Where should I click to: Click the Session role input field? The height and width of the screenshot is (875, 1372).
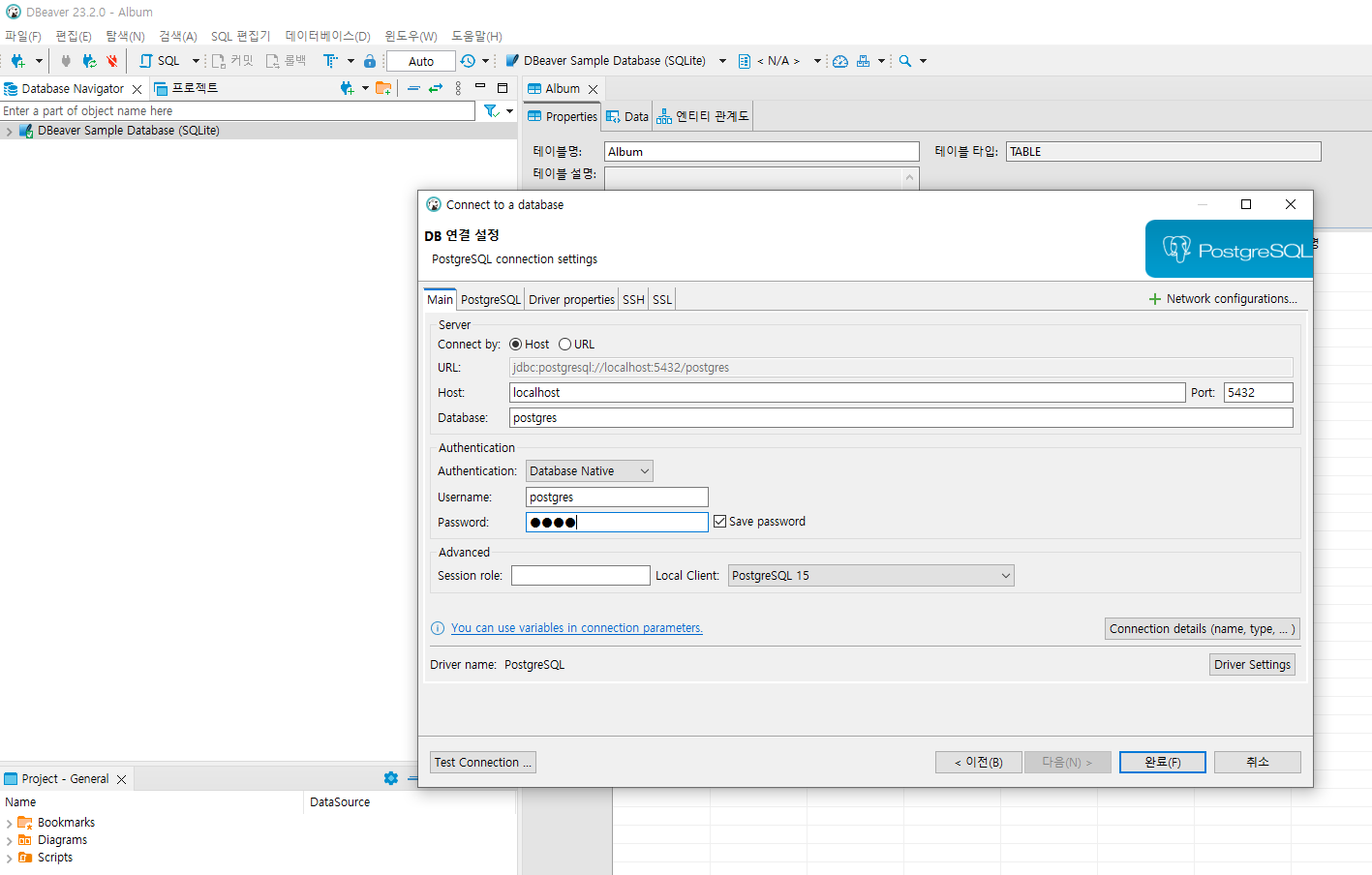pyautogui.click(x=580, y=576)
